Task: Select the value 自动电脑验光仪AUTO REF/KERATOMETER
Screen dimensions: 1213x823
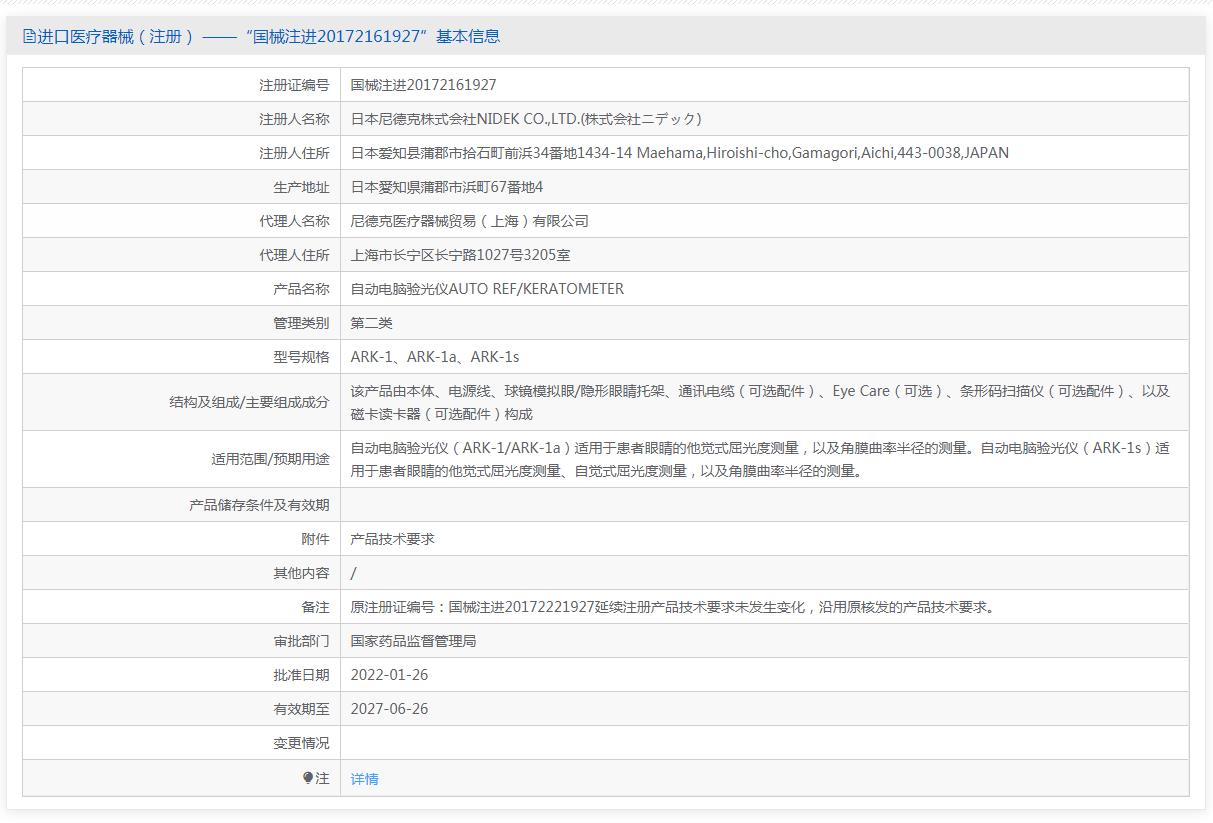Action: pyautogui.click(x=487, y=289)
